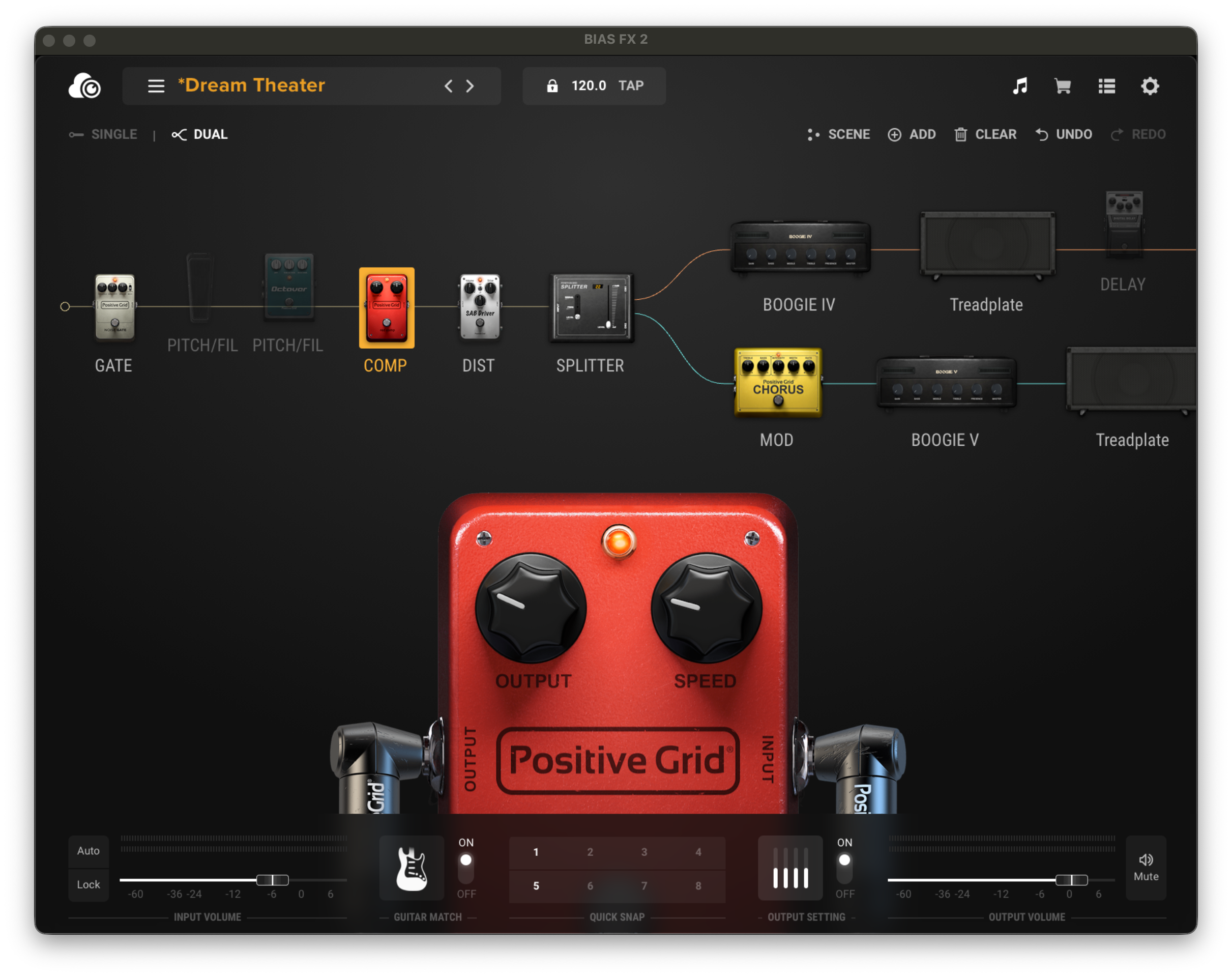Switch to DUAL signal path
Screen dimensions: 1232x977
199,134
